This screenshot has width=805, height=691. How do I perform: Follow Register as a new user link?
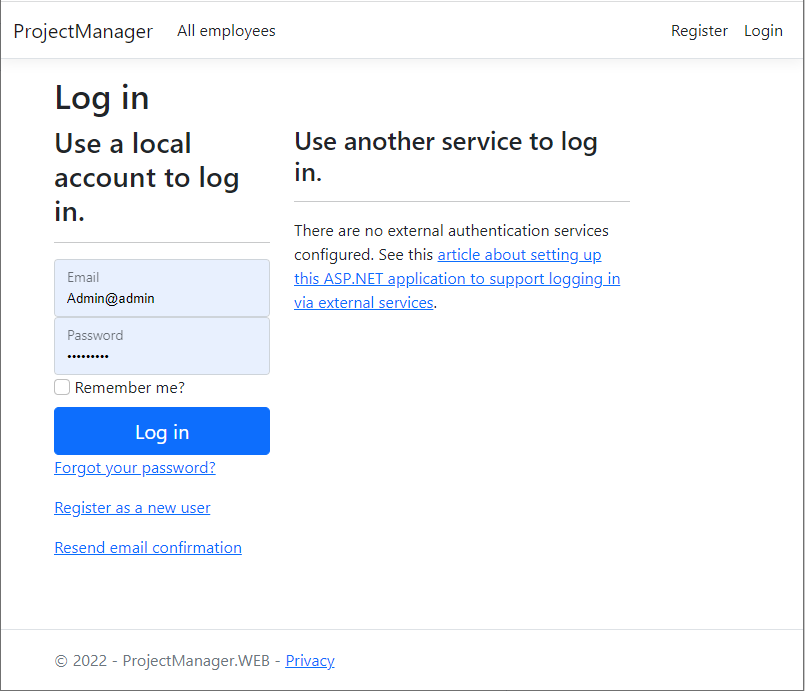pos(132,508)
